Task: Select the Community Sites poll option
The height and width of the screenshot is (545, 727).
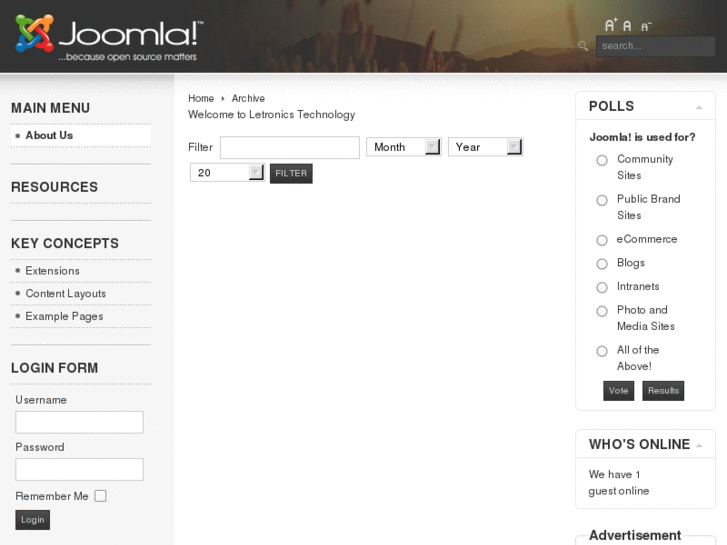Action: (602, 160)
